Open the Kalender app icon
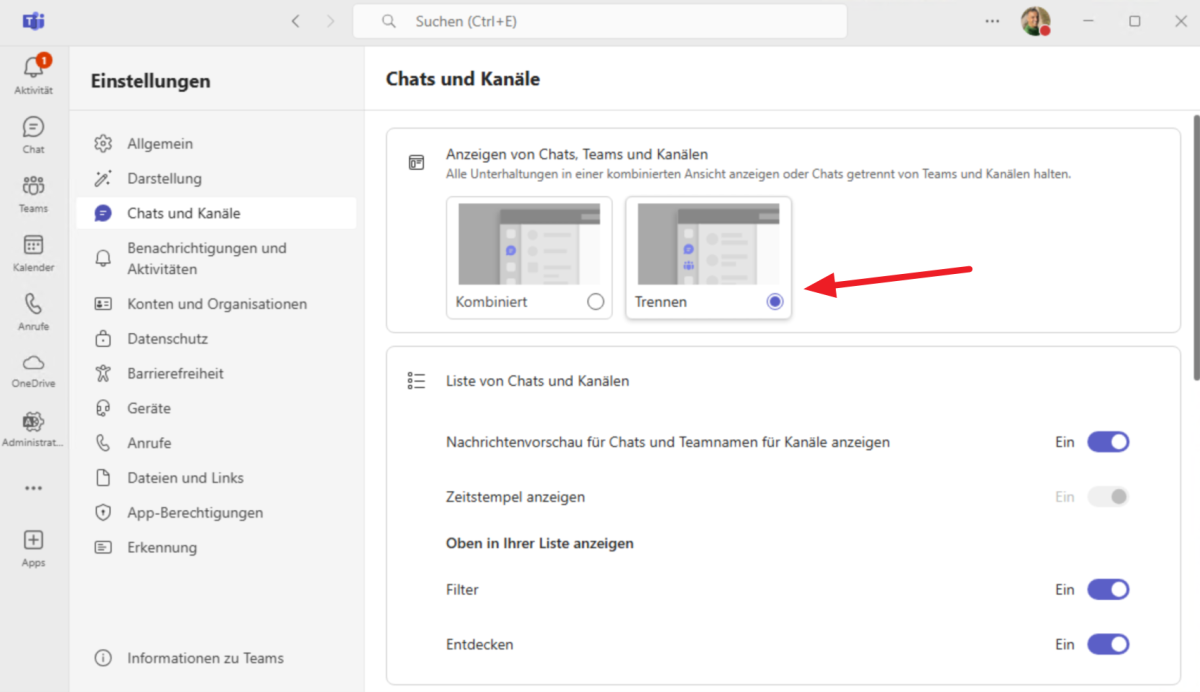 33,246
